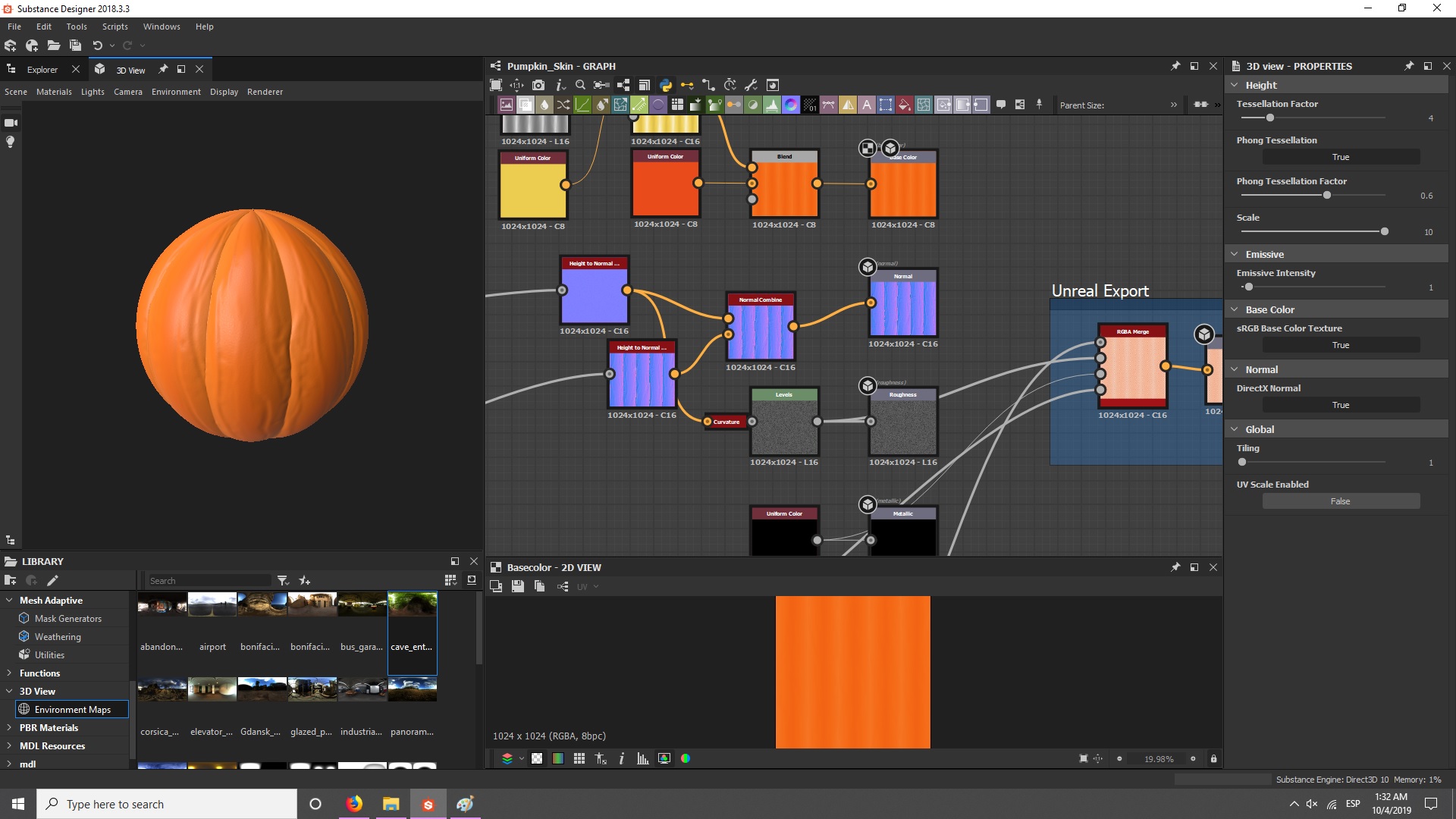Click the Tessellation Factor slider handle
Viewport: 1456px width, 819px height.
coord(1270,118)
